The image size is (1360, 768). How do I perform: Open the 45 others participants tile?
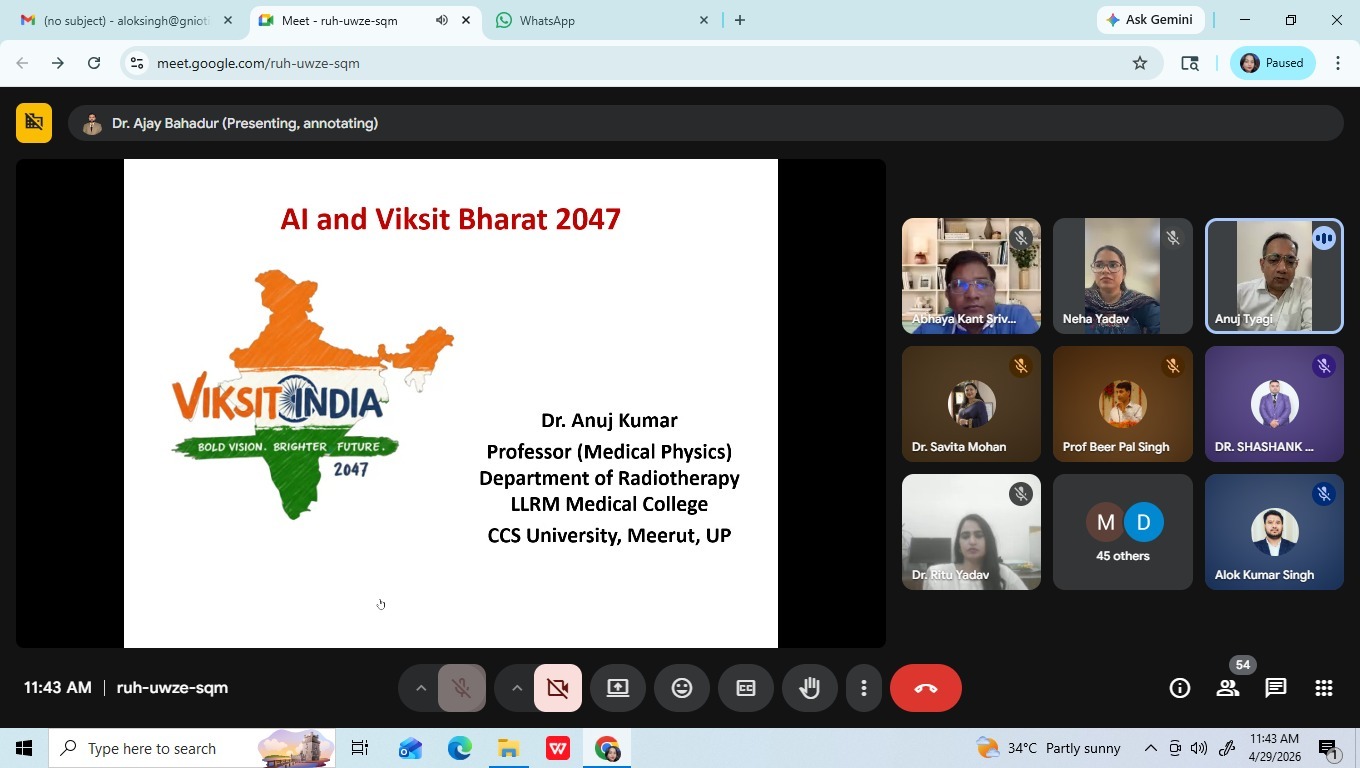(x=1123, y=532)
